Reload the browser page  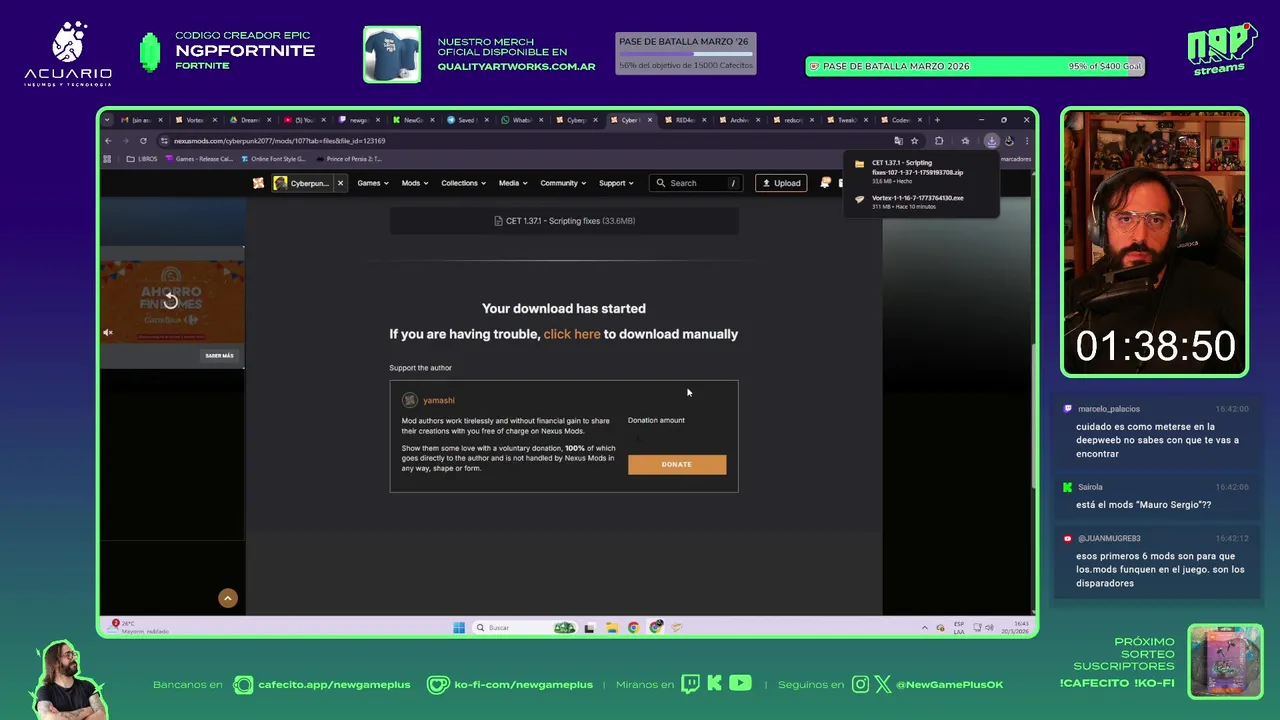143,141
